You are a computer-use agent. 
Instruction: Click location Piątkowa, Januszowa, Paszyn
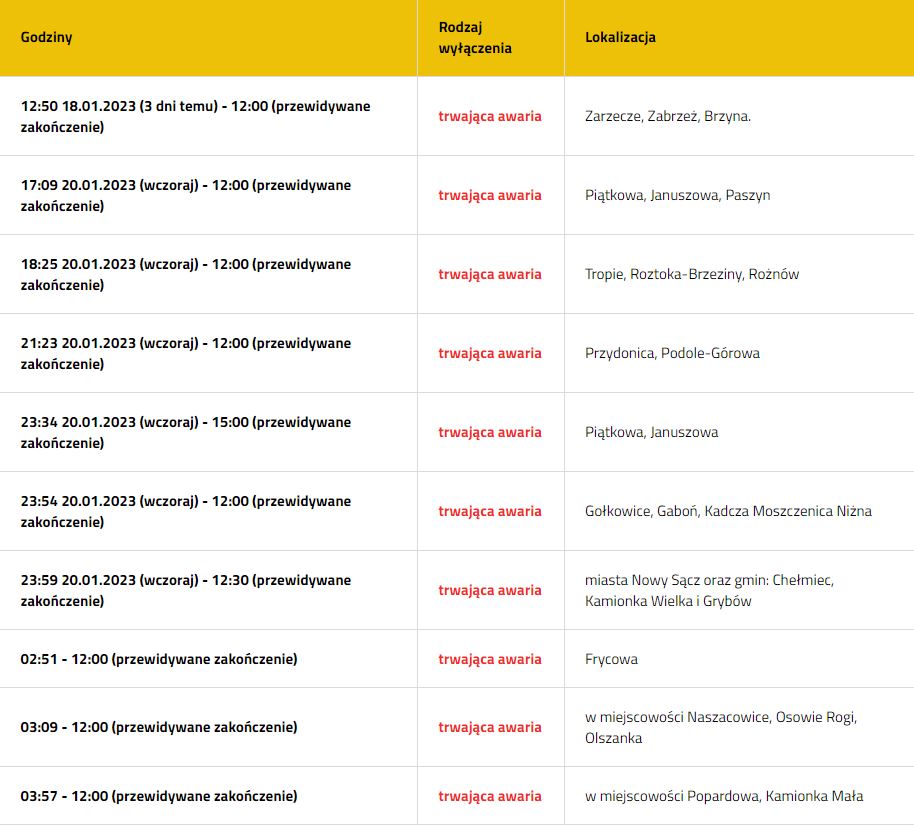677,195
